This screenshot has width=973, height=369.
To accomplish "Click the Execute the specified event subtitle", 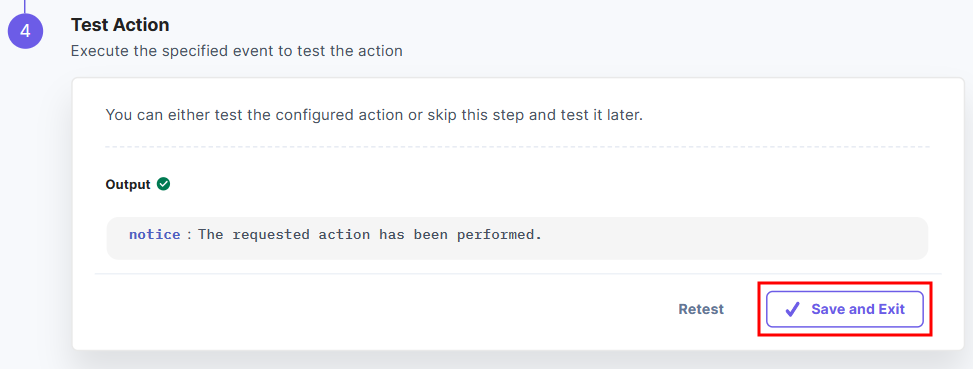I will pyautogui.click(x=236, y=51).
